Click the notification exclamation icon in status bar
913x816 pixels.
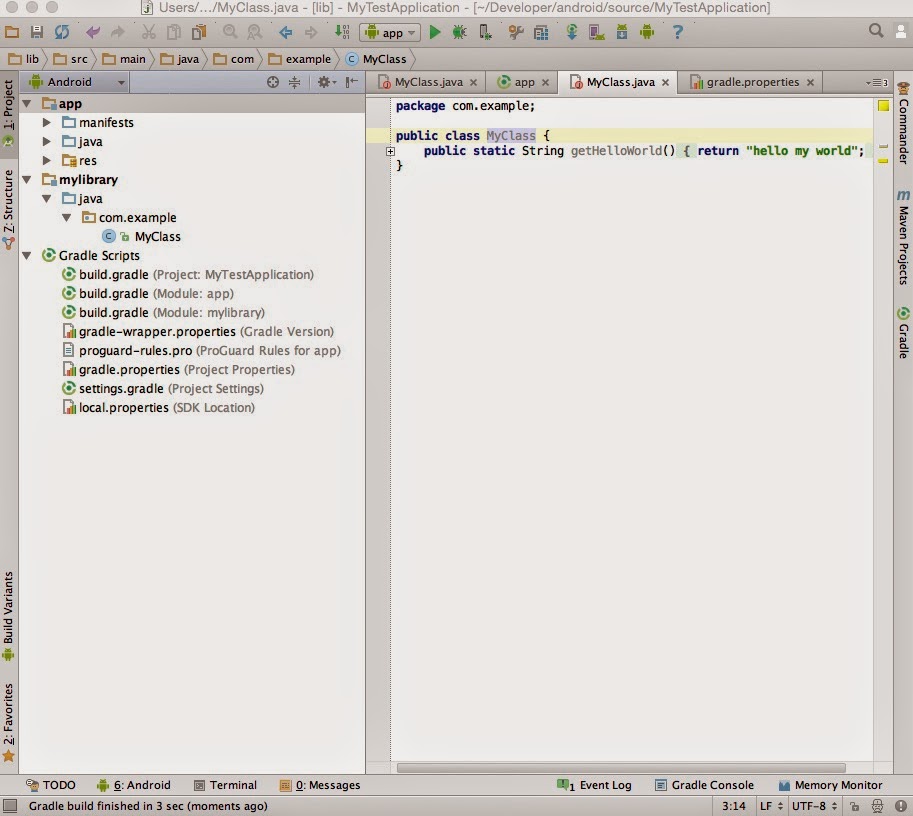(x=900, y=806)
